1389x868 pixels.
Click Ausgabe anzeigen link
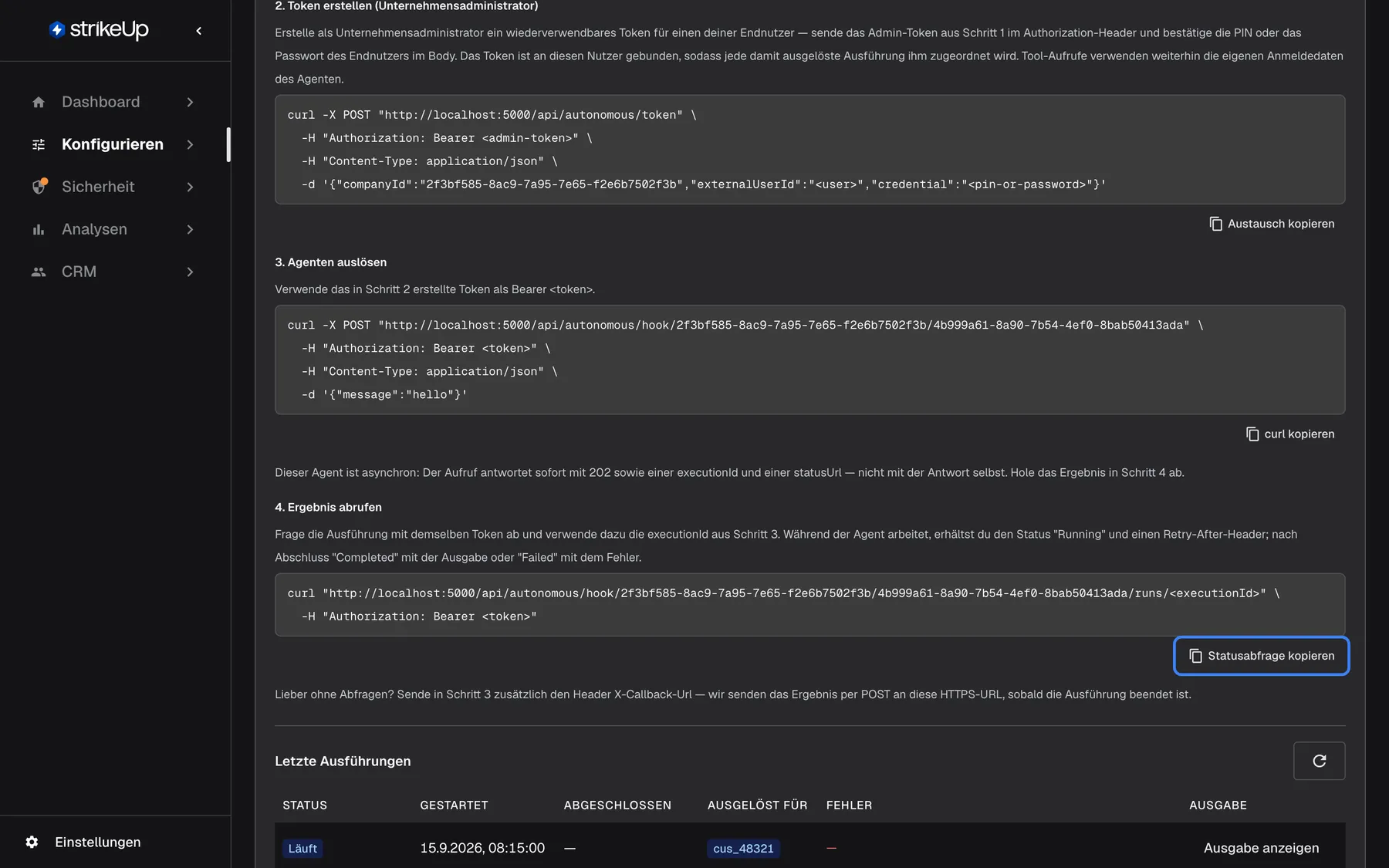1261,848
